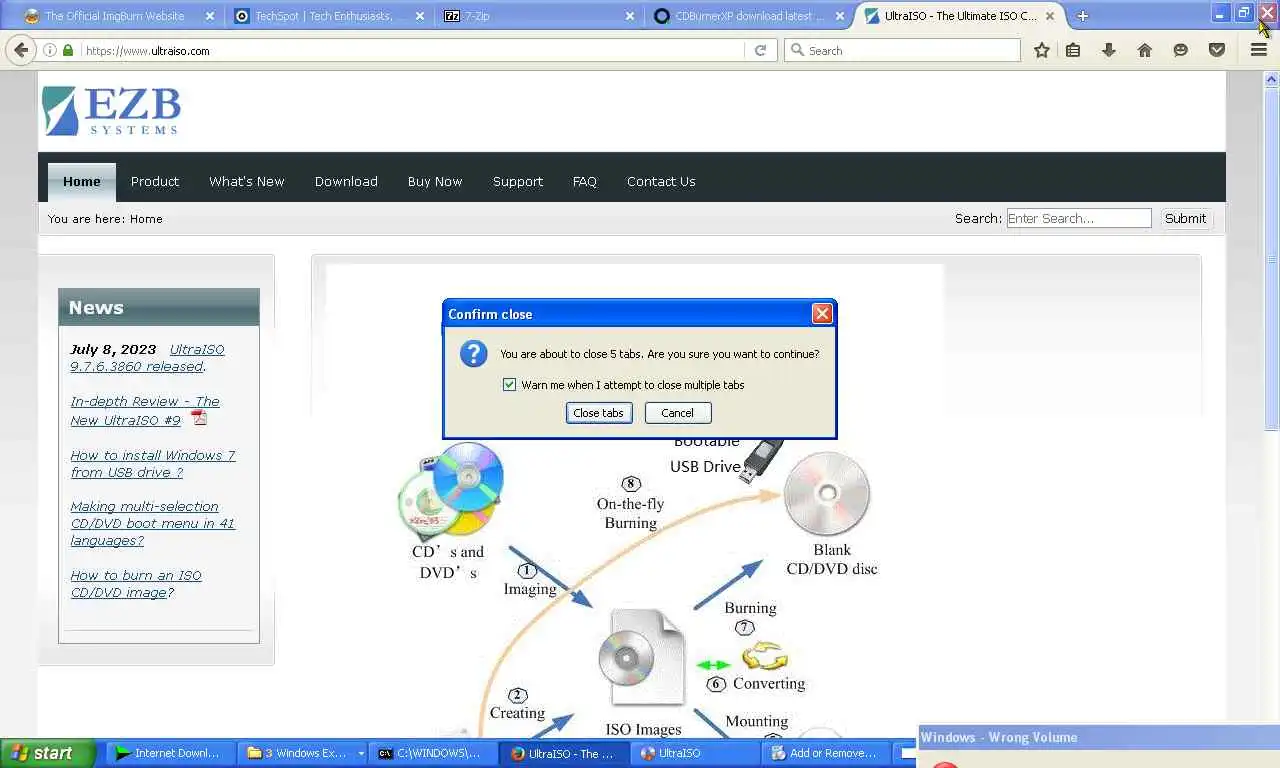Image resolution: width=1280 pixels, height=768 pixels.
Task: Open the Support navigation item
Action: 518,181
